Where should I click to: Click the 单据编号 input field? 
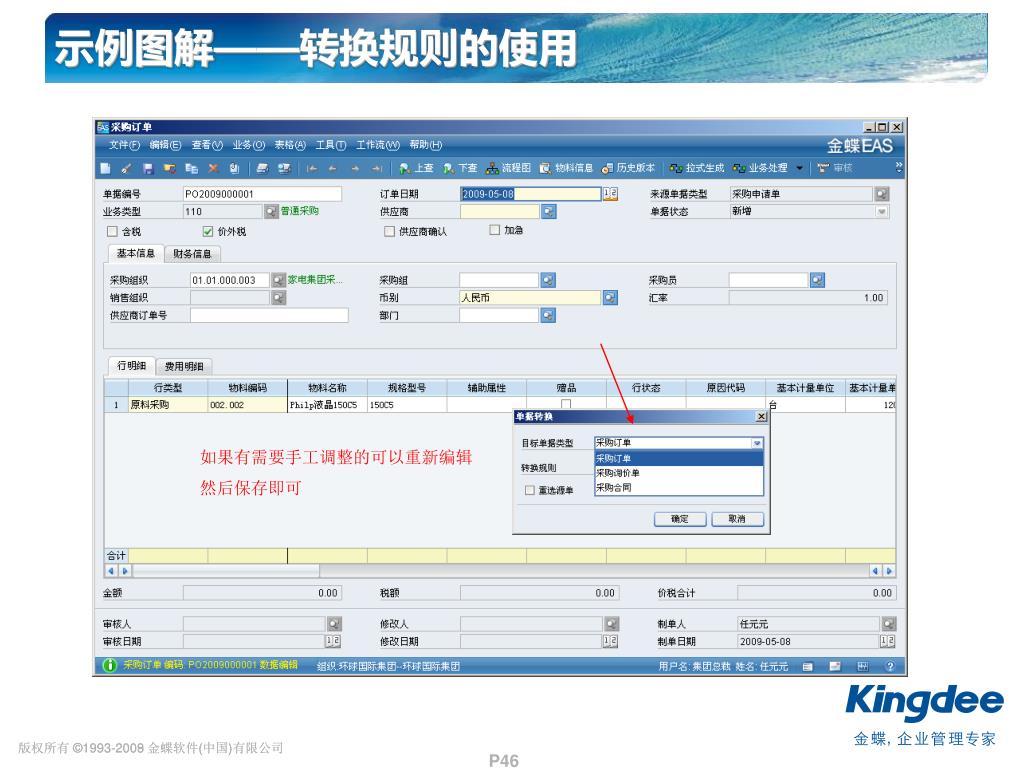point(262,194)
